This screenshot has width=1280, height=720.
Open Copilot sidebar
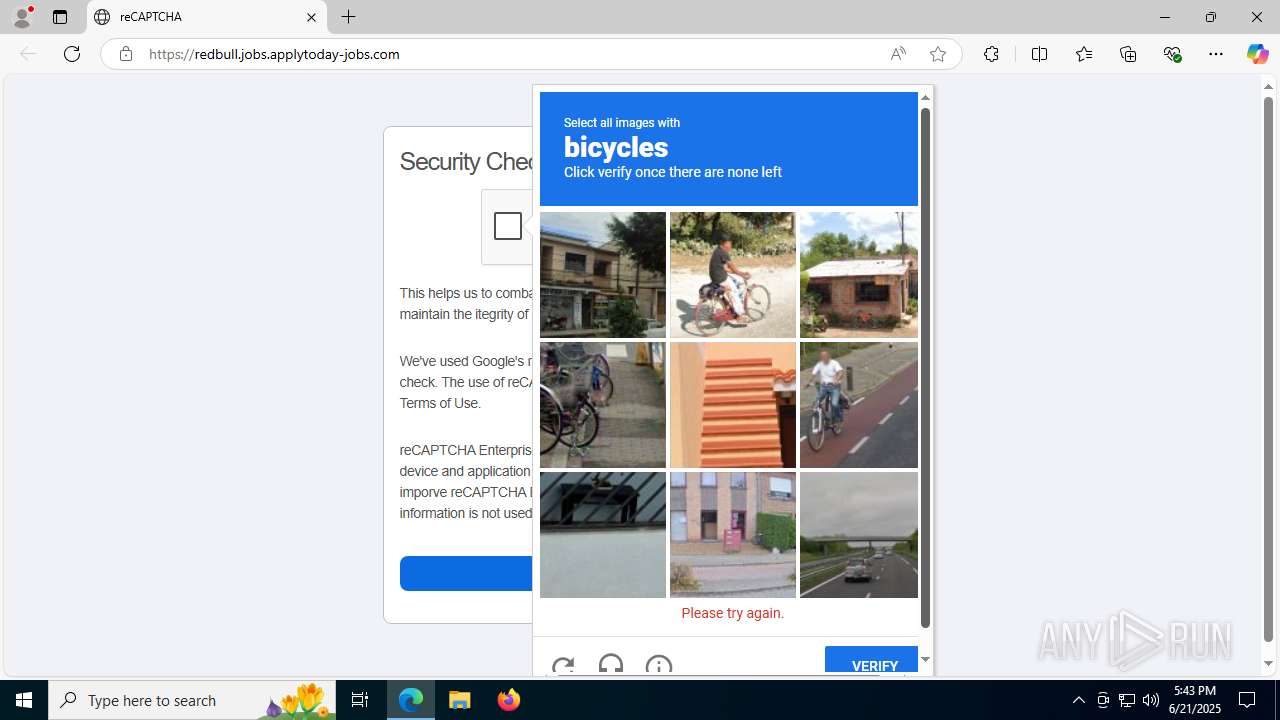1257,54
